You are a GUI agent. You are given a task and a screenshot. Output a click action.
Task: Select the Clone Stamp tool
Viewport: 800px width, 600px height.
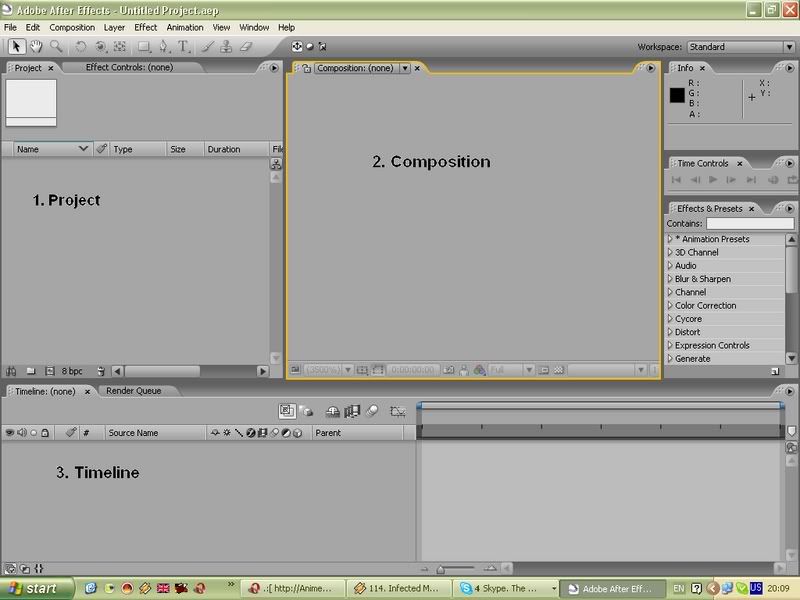pyautogui.click(x=226, y=47)
